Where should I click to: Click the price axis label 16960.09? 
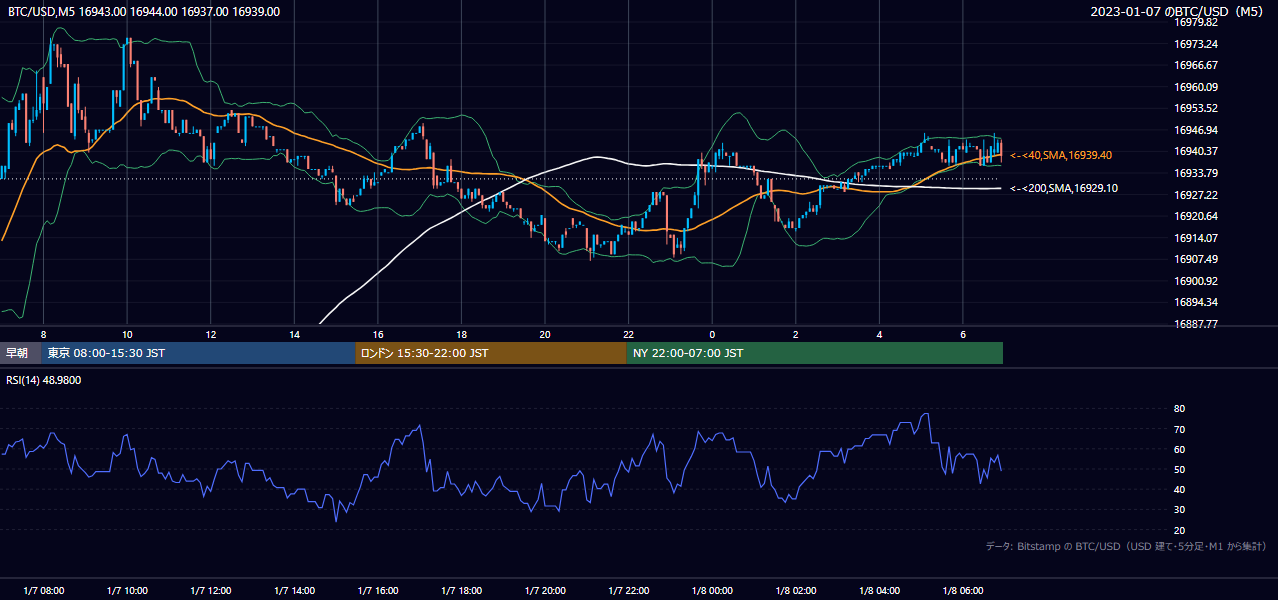click(1196, 87)
